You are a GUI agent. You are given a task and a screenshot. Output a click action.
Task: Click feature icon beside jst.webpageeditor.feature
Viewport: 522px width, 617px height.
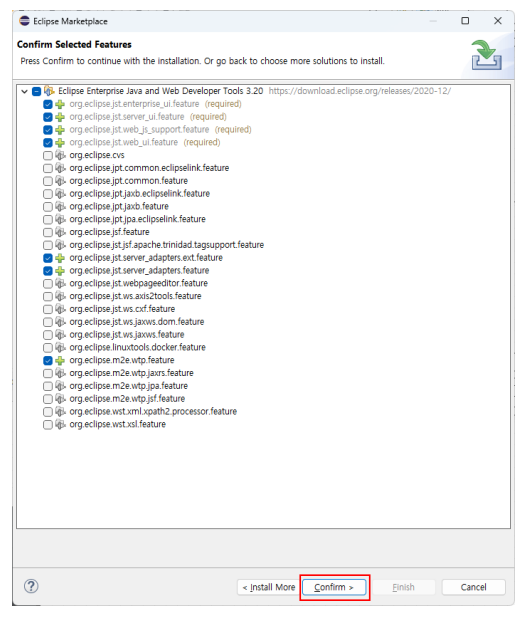tap(60, 284)
